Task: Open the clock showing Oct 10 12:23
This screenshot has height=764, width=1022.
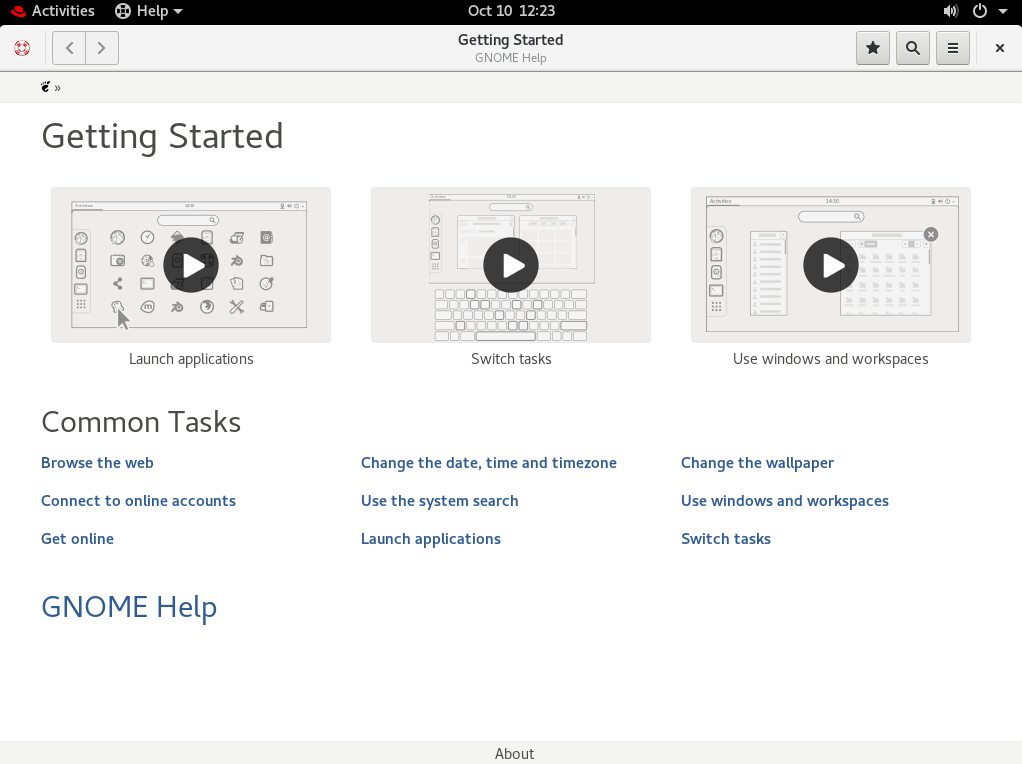Action: tap(511, 11)
